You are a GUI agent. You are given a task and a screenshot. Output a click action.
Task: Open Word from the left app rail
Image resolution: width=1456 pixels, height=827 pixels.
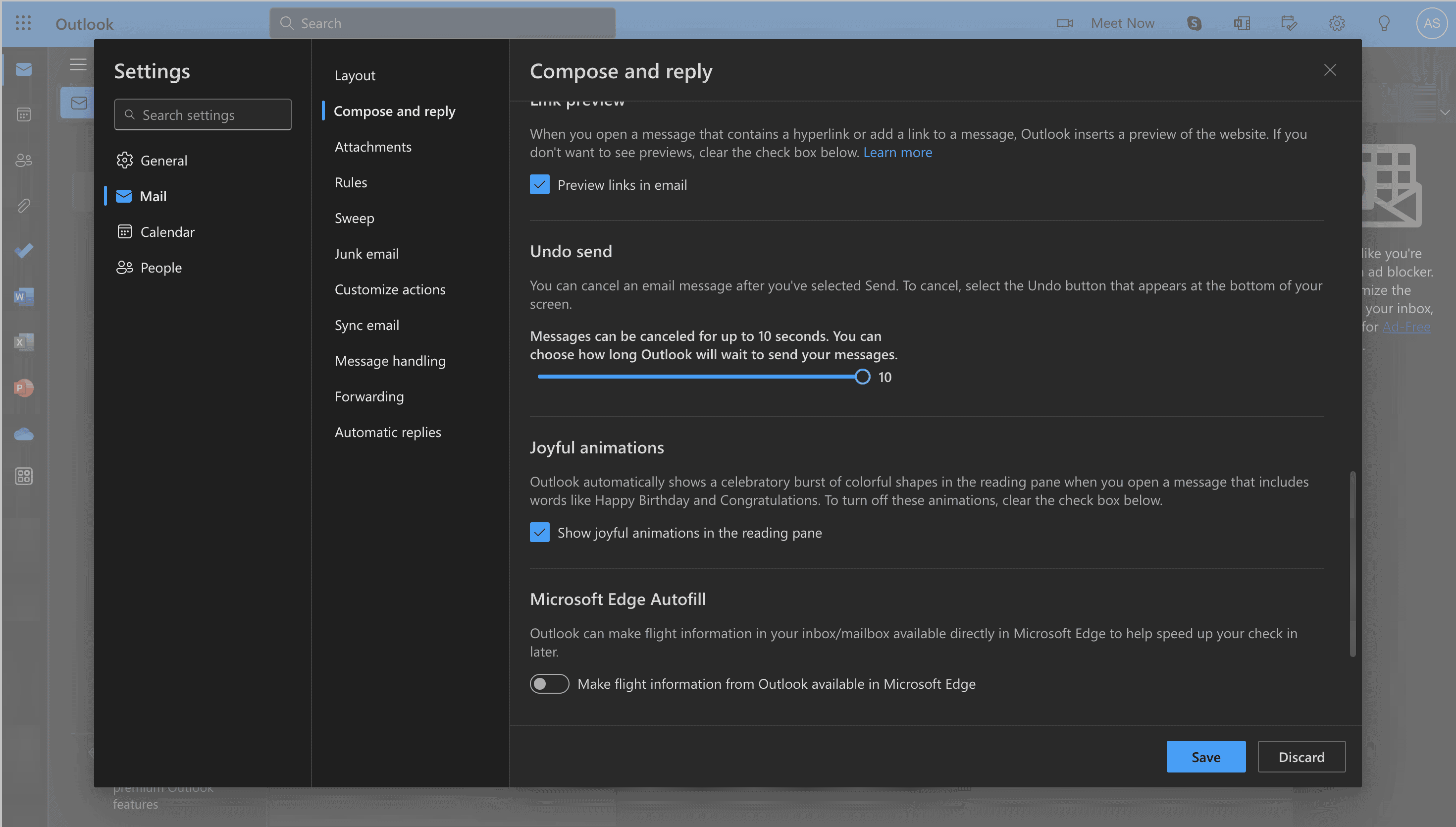pyautogui.click(x=23, y=296)
